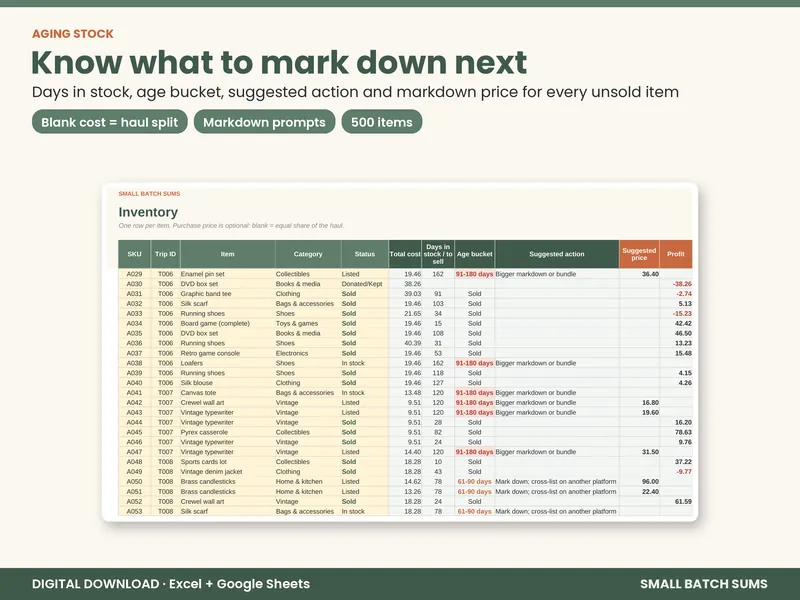Click '61-90 days' age bucket in row A050
Screen dimensions: 800x600
tap(474, 482)
